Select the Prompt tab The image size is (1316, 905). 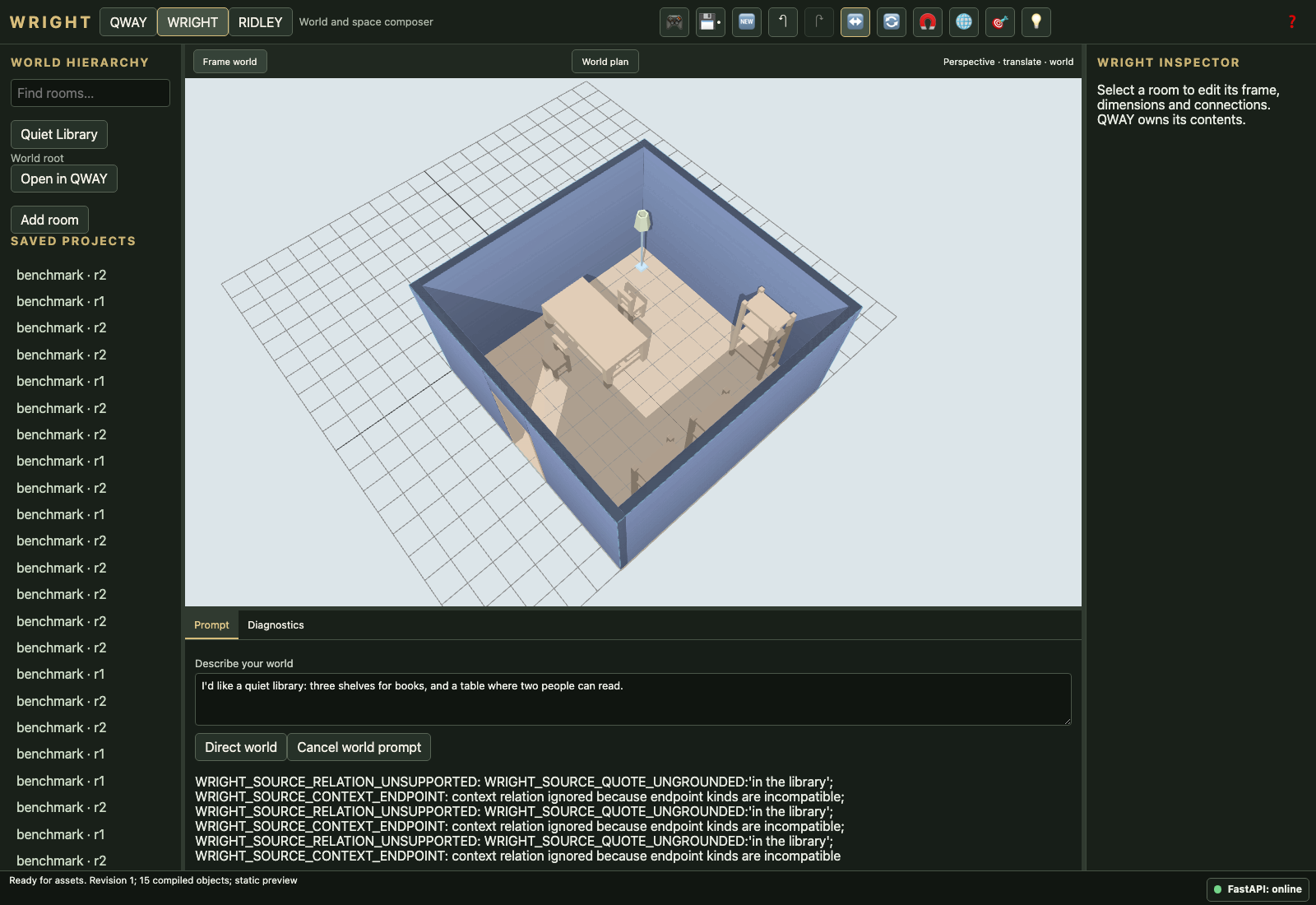[211, 625]
